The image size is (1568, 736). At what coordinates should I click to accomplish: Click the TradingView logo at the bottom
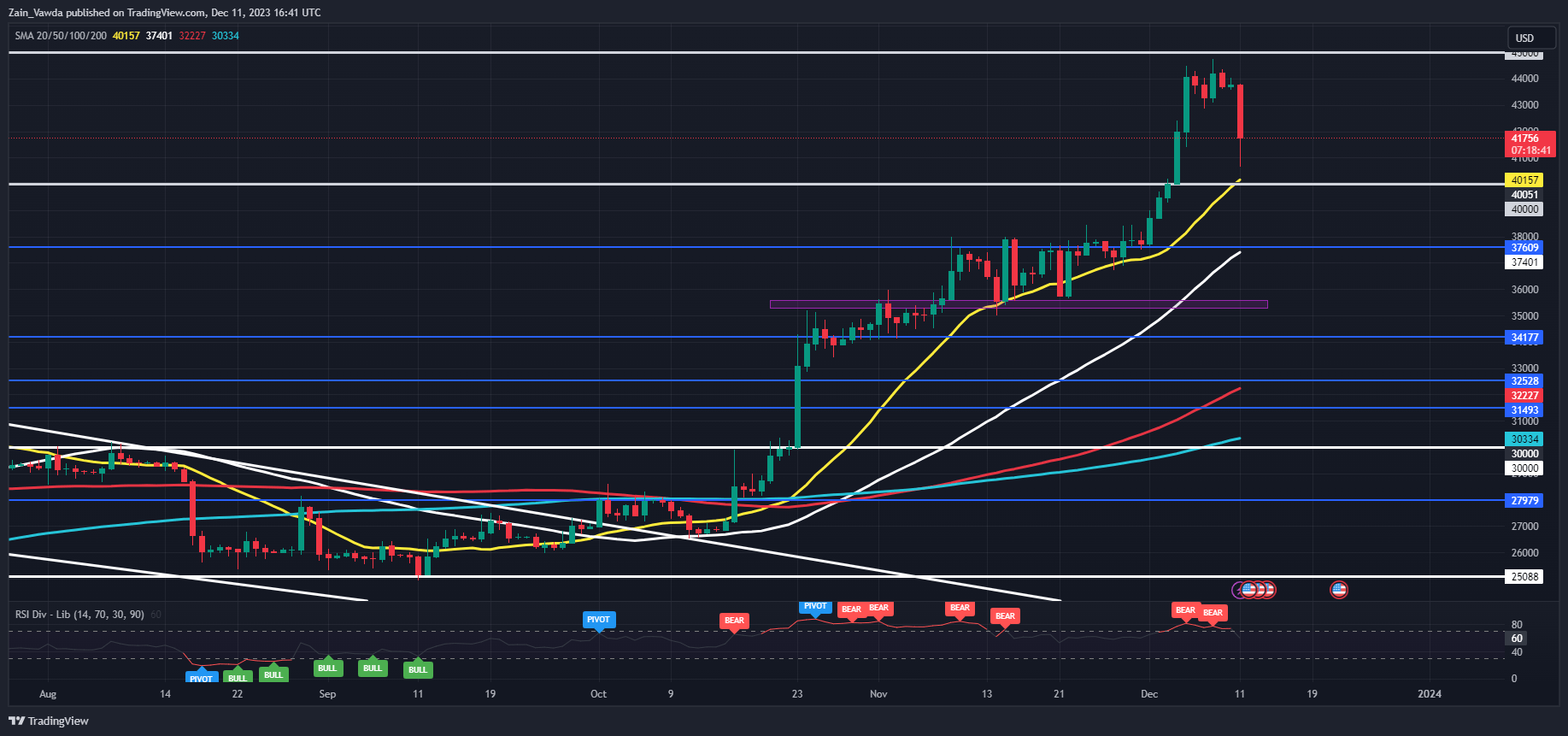coord(49,721)
